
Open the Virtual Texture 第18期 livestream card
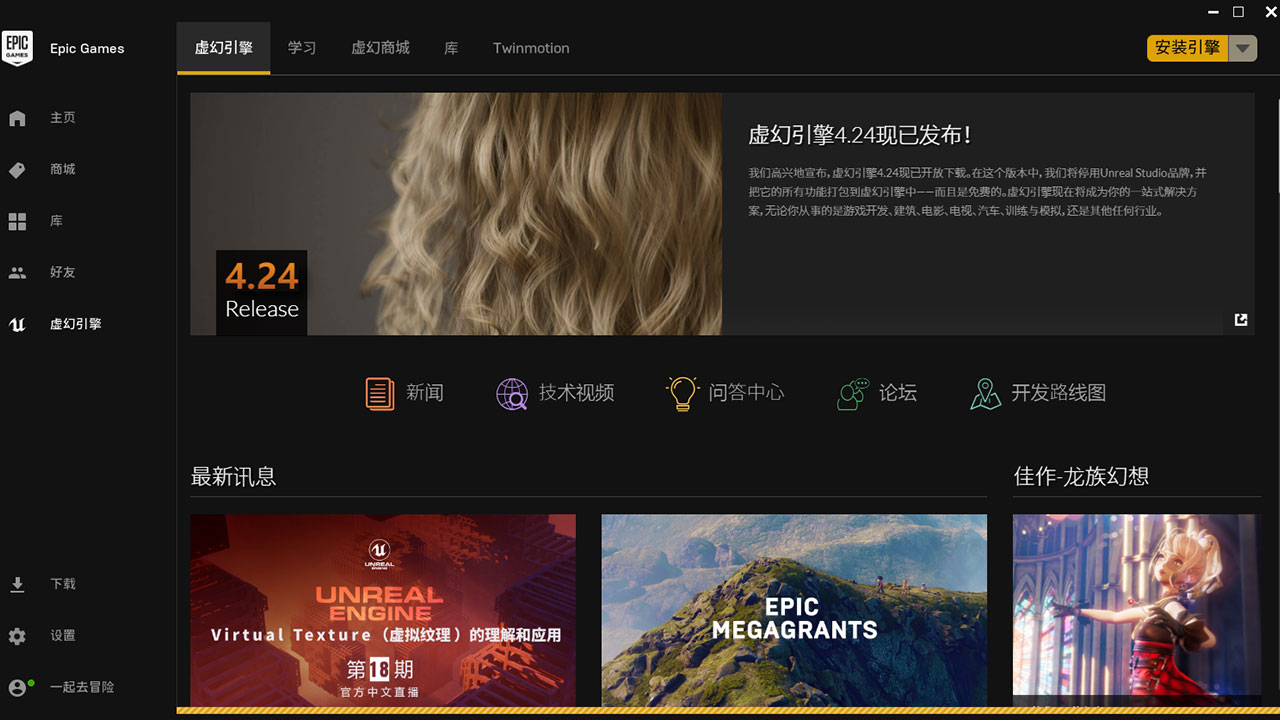coord(383,611)
